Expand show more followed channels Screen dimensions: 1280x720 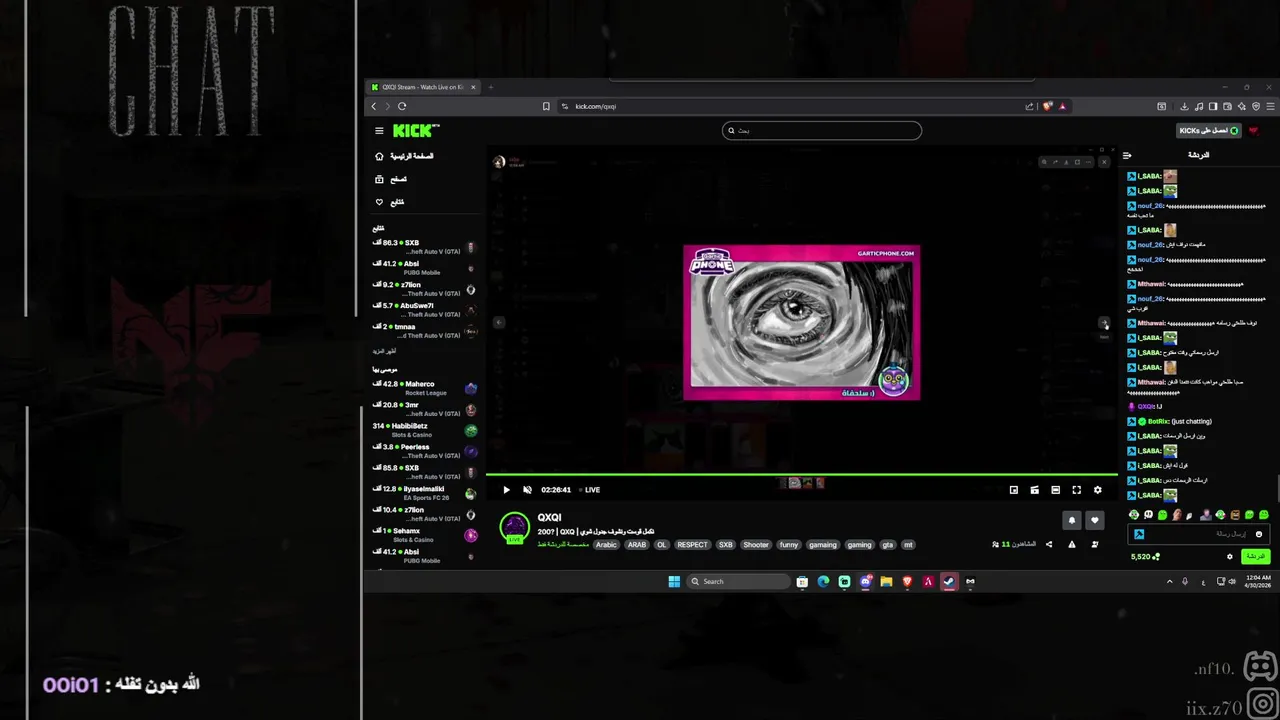click(384, 352)
